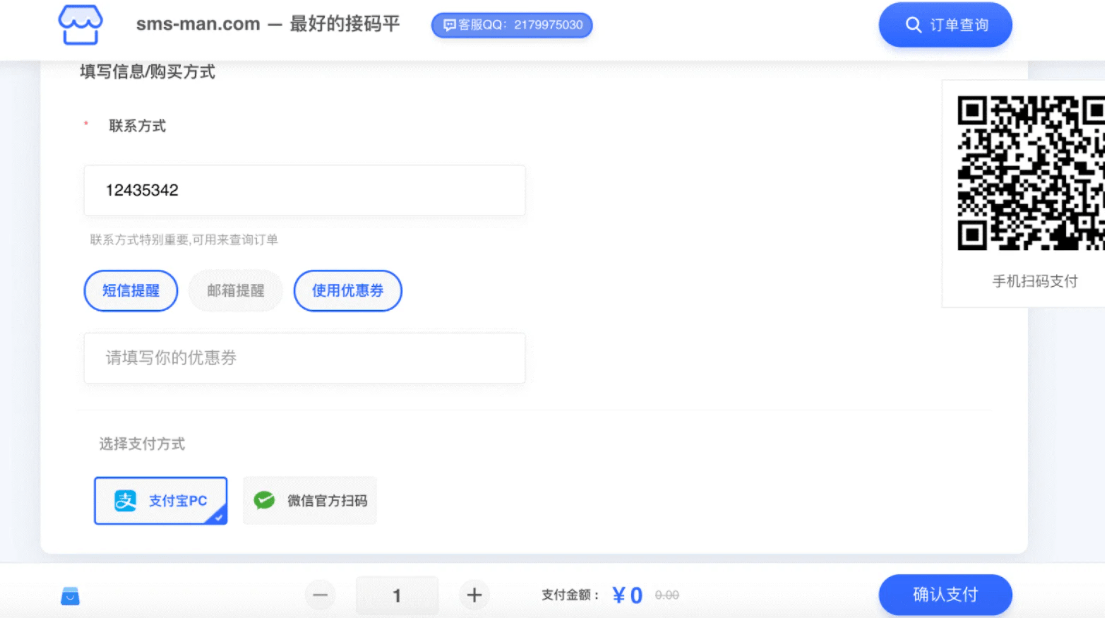Open order lookup with 订单查询 button
This screenshot has height=618, width=1105.
coord(945,25)
